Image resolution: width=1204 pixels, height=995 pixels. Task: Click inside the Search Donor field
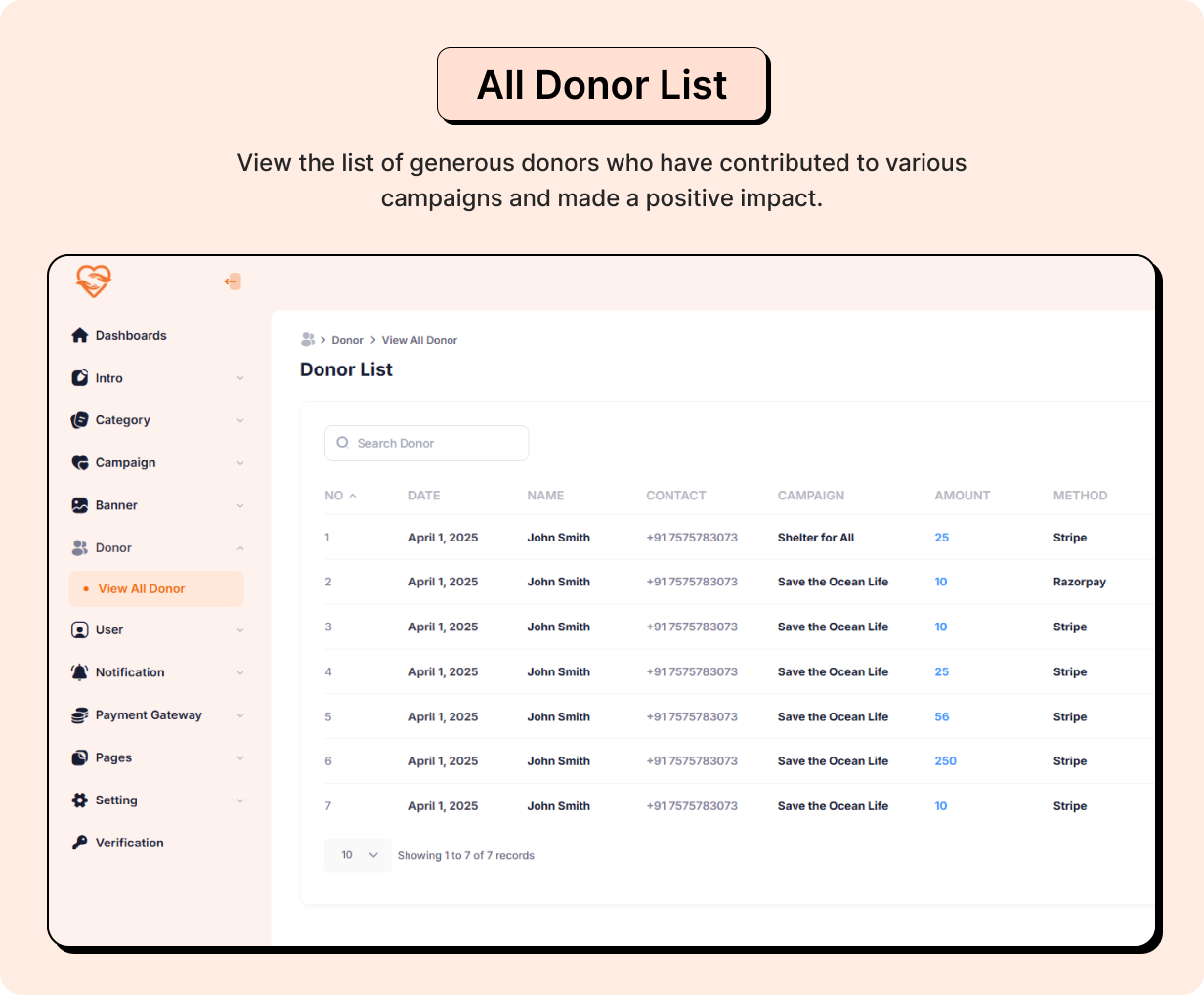tap(426, 443)
